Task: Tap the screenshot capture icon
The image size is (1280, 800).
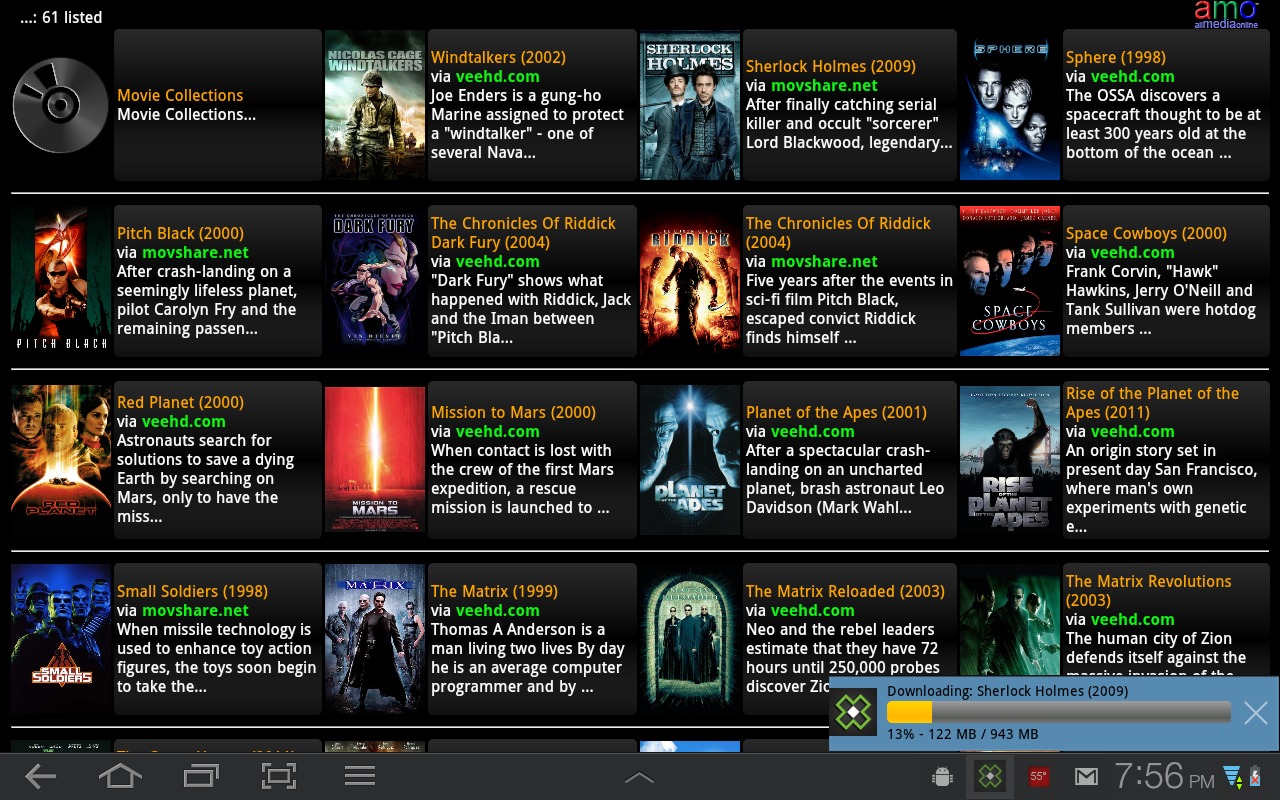Action: coord(279,776)
